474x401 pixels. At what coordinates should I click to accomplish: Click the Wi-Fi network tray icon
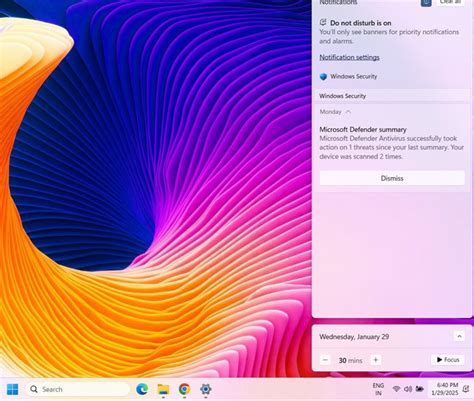coord(396,389)
